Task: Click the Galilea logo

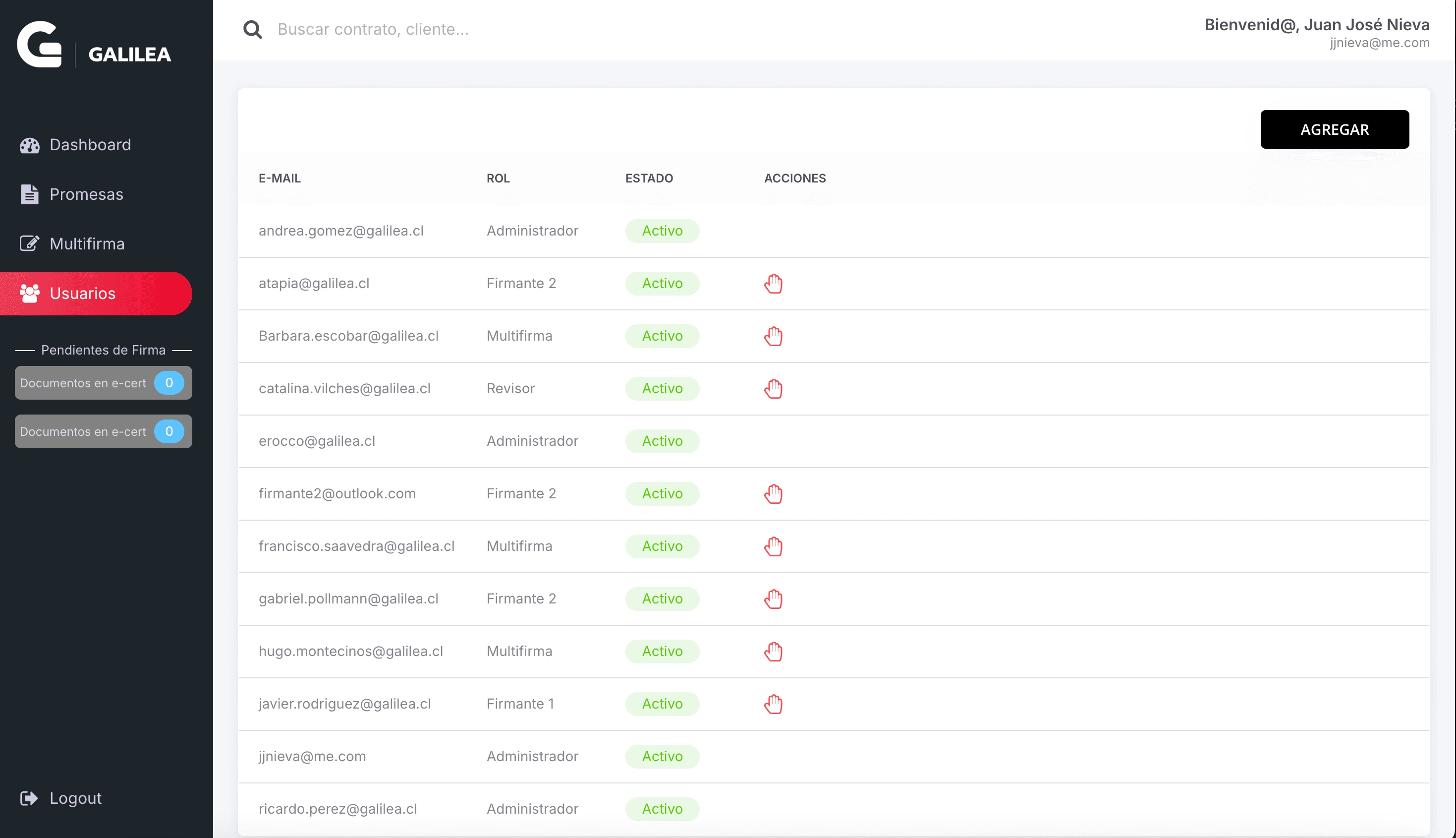Action: tap(94, 45)
